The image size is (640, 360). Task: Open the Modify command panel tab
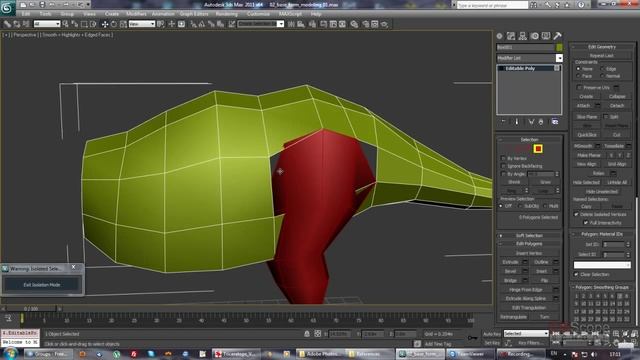click(511, 36)
